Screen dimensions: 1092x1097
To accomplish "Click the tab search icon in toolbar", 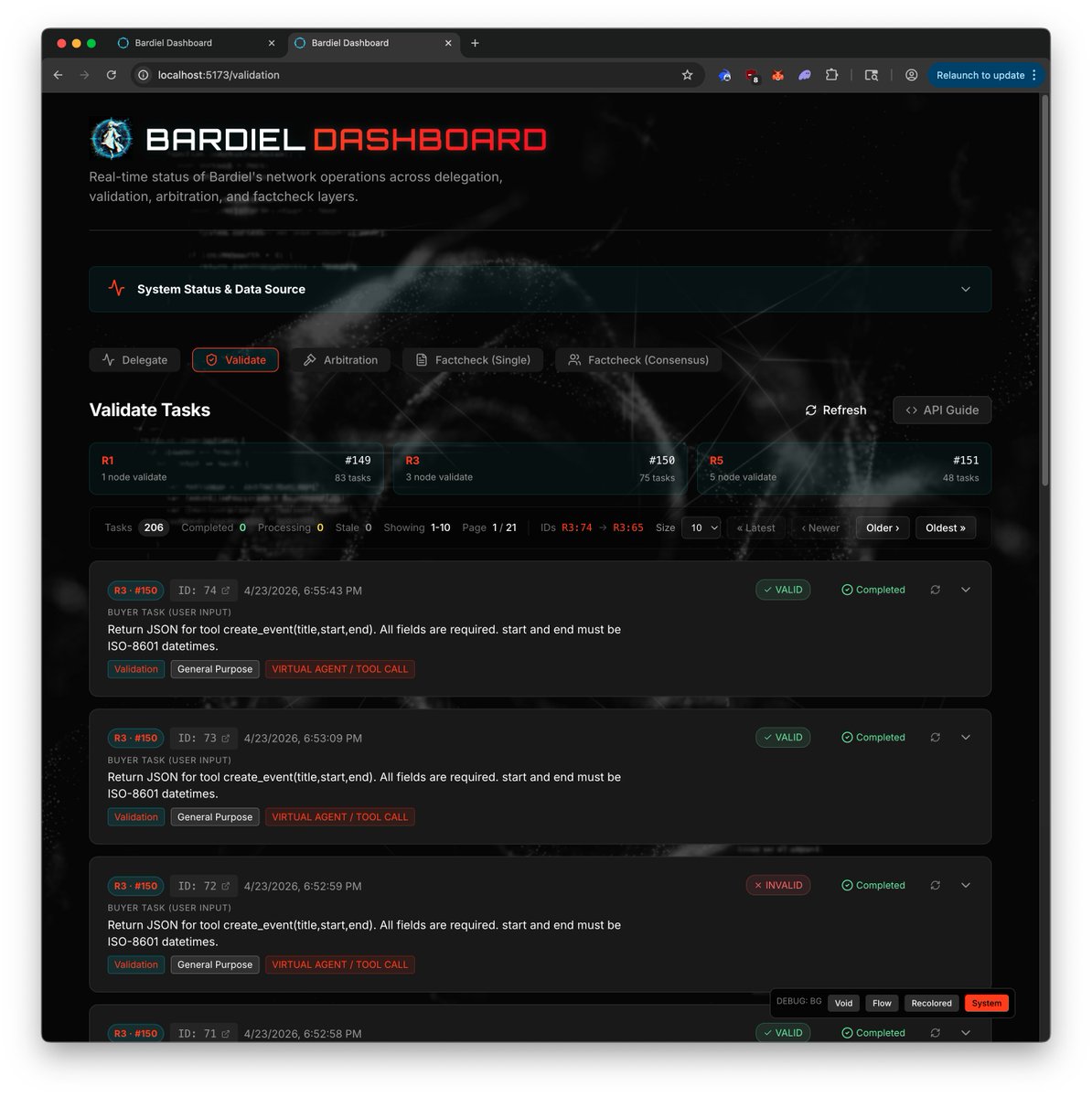I will pyautogui.click(x=872, y=75).
